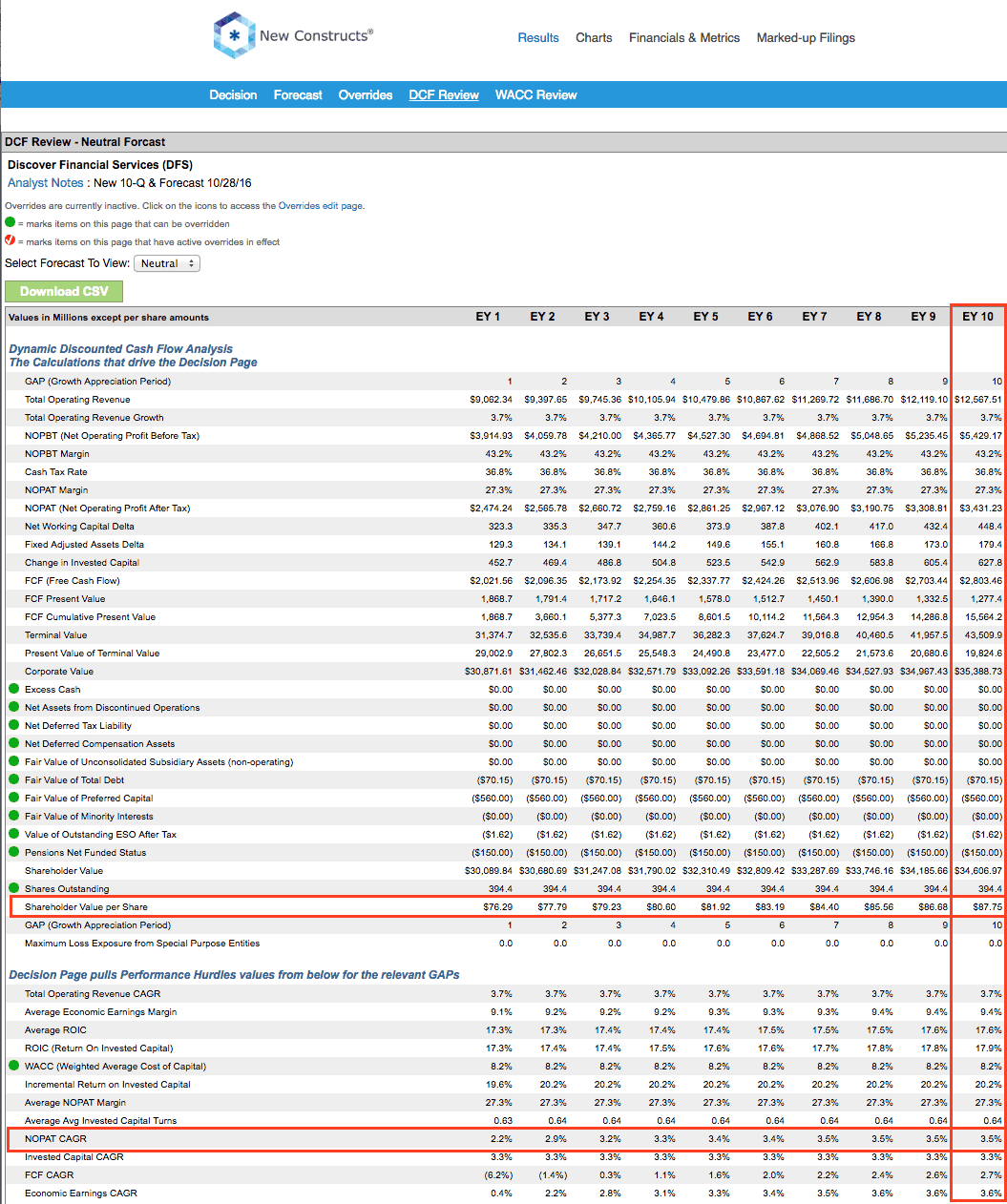Click override dot for Fair Value of Preferred Capital
The width and height of the screenshot is (1007, 1204).
click(13, 798)
